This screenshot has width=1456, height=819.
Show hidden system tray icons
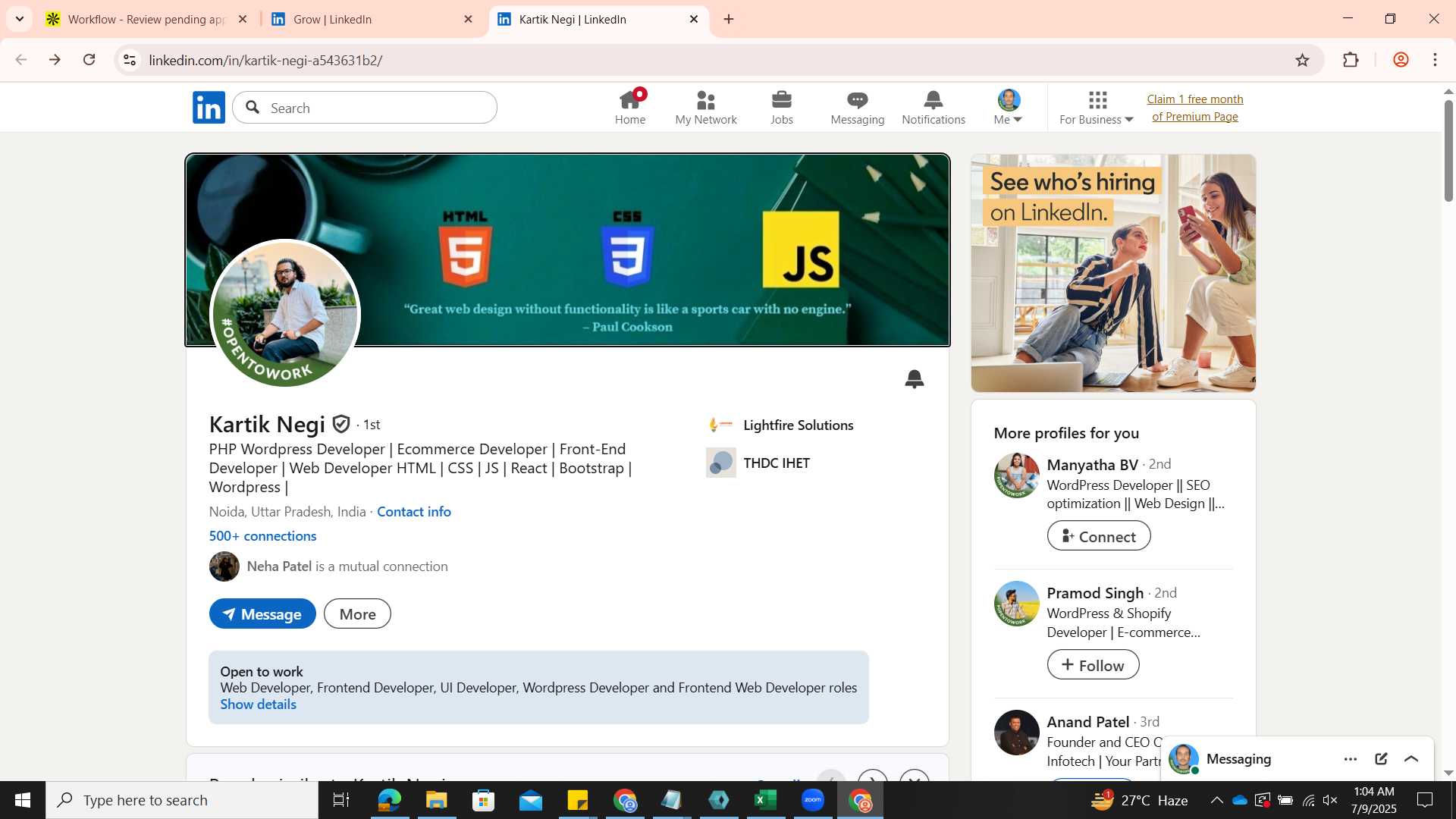[1216, 800]
